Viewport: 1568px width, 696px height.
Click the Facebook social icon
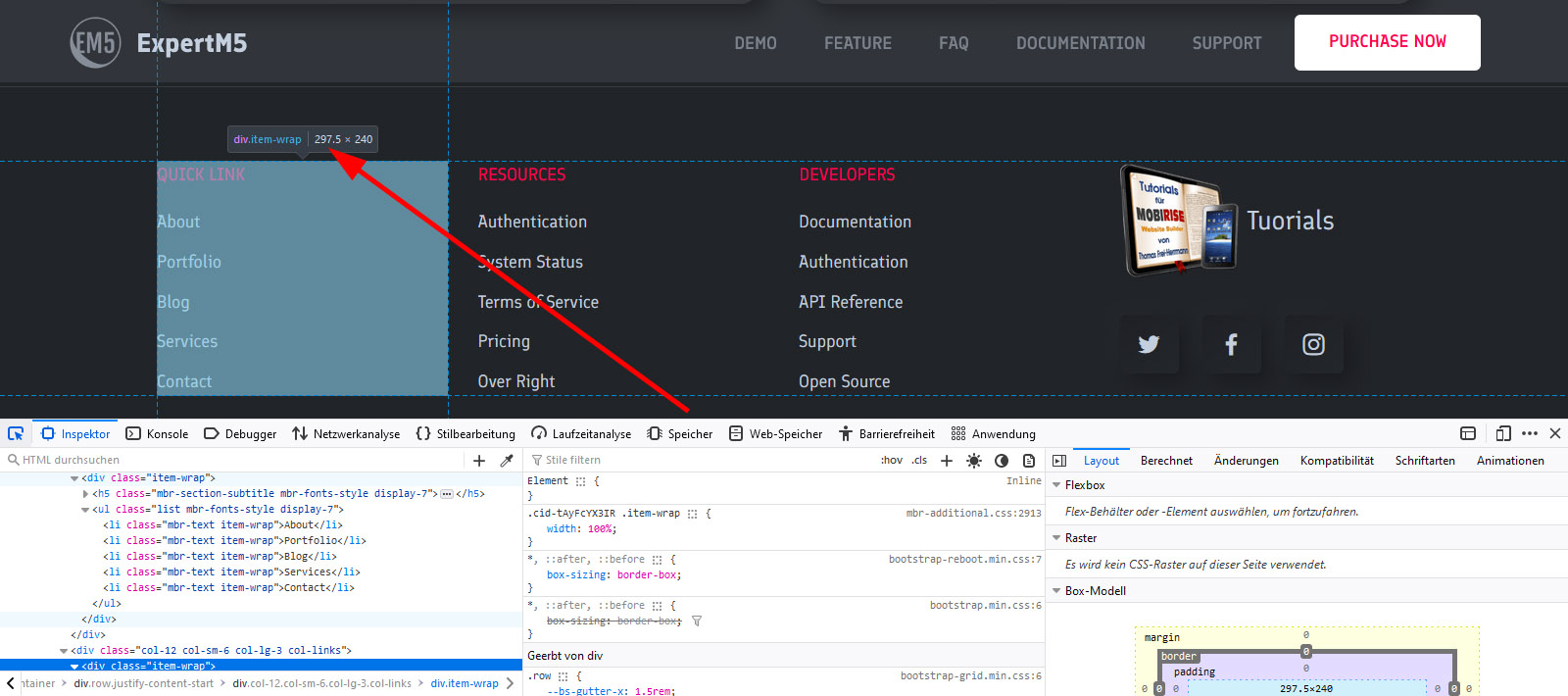(x=1231, y=344)
